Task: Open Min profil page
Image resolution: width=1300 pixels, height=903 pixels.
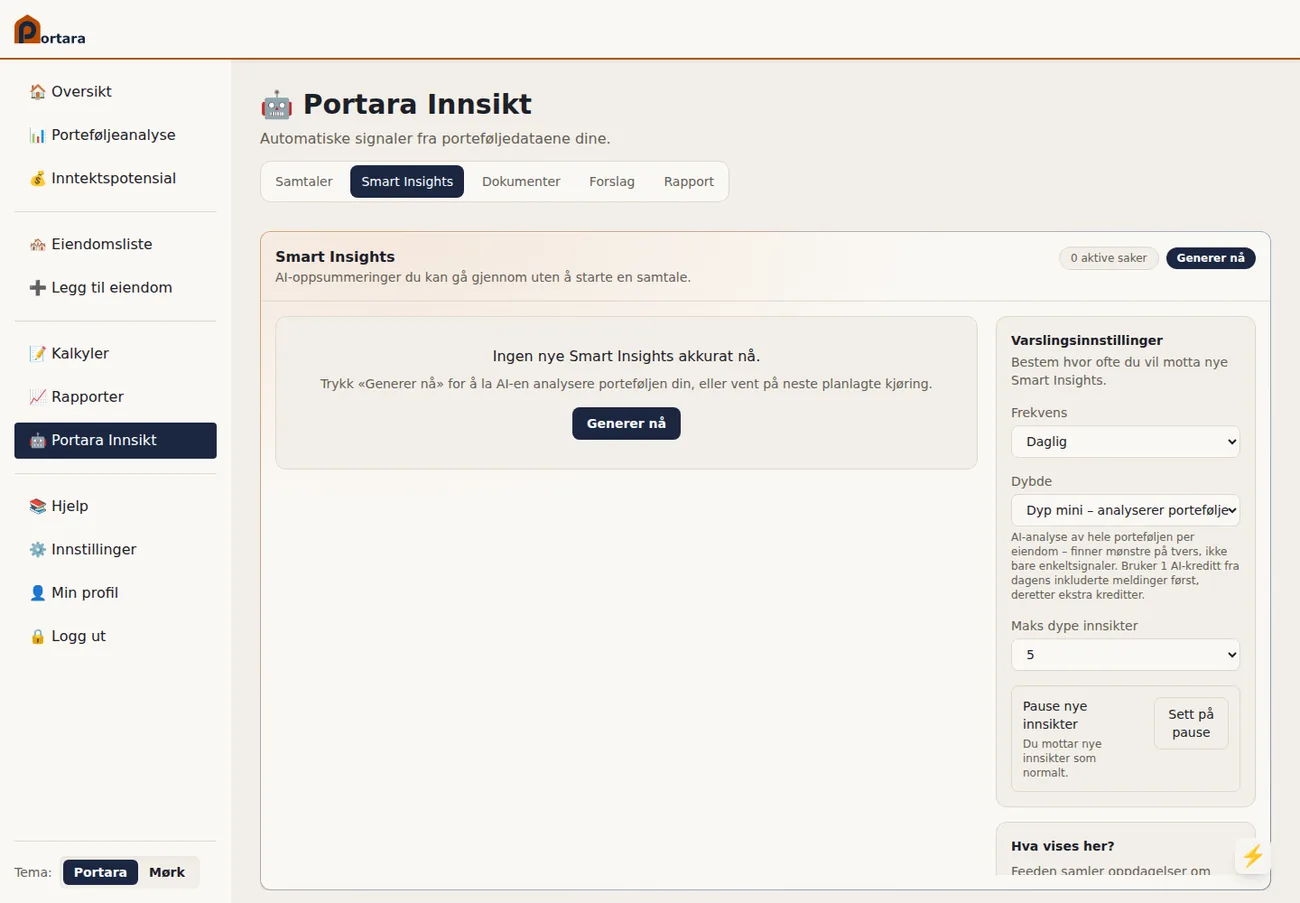Action: tap(115, 592)
